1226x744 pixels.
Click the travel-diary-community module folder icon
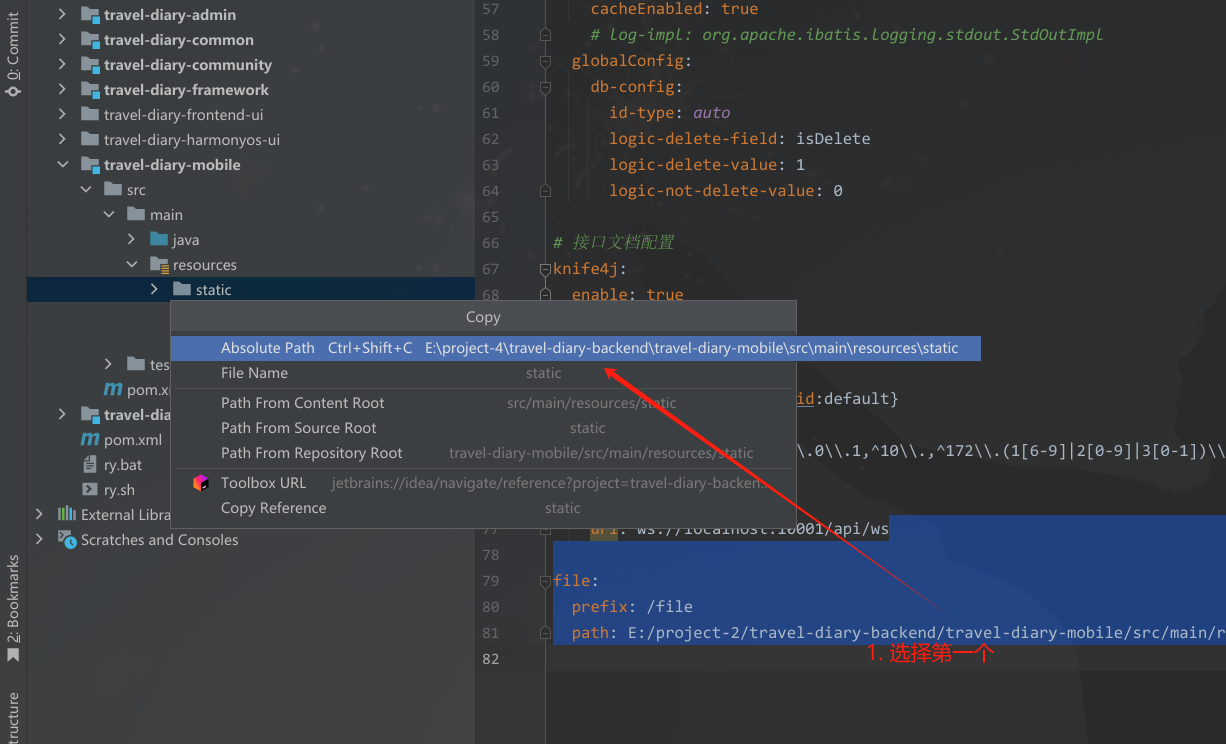90,65
